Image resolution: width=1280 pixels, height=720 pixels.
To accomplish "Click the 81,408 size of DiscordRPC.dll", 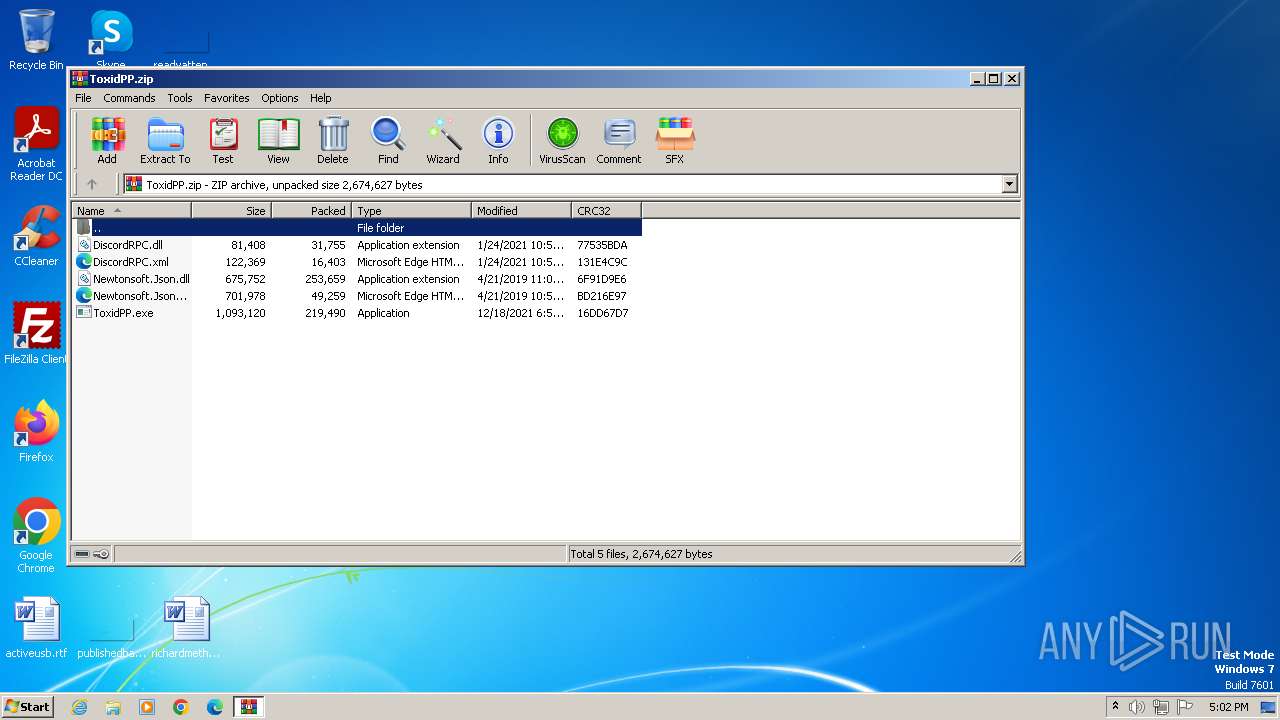I will point(248,245).
